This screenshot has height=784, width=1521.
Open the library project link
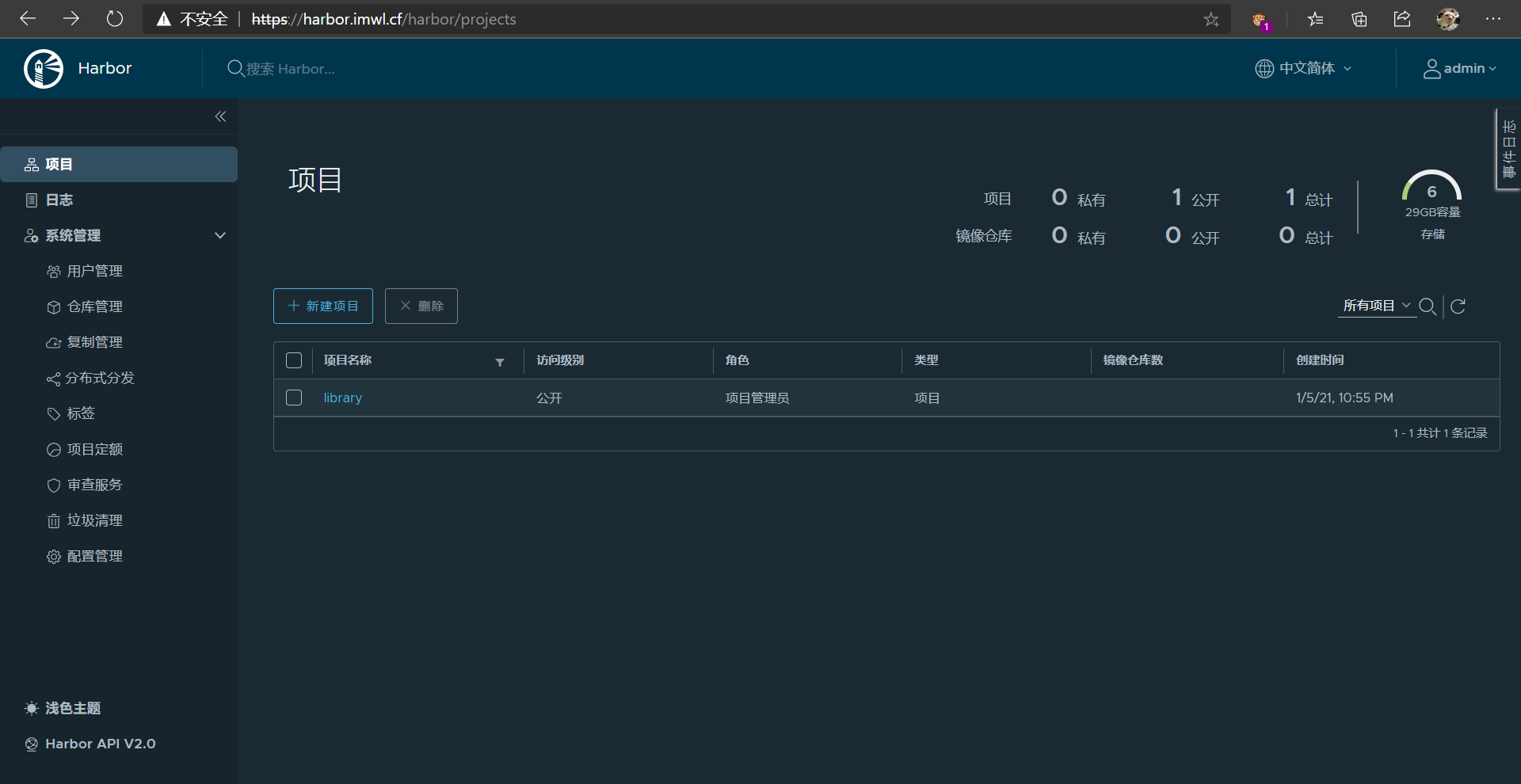pyautogui.click(x=342, y=398)
